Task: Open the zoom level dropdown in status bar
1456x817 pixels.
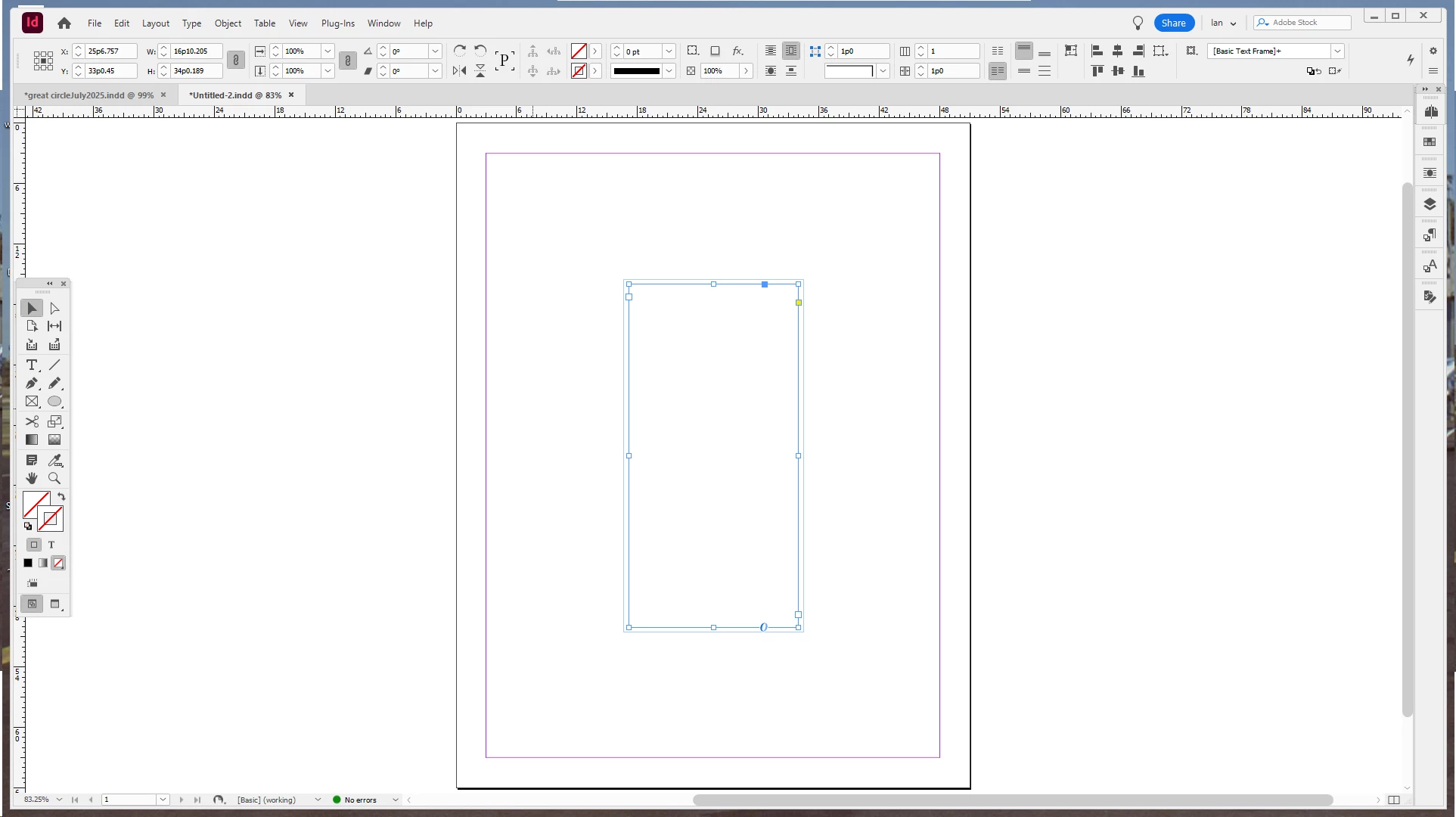Action: point(59,800)
